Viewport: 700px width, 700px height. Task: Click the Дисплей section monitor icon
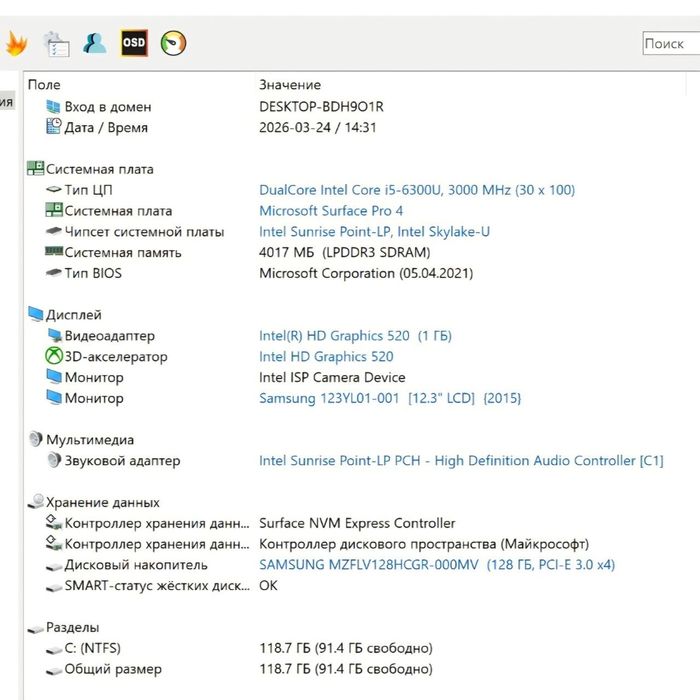click(x=35, y=314)
